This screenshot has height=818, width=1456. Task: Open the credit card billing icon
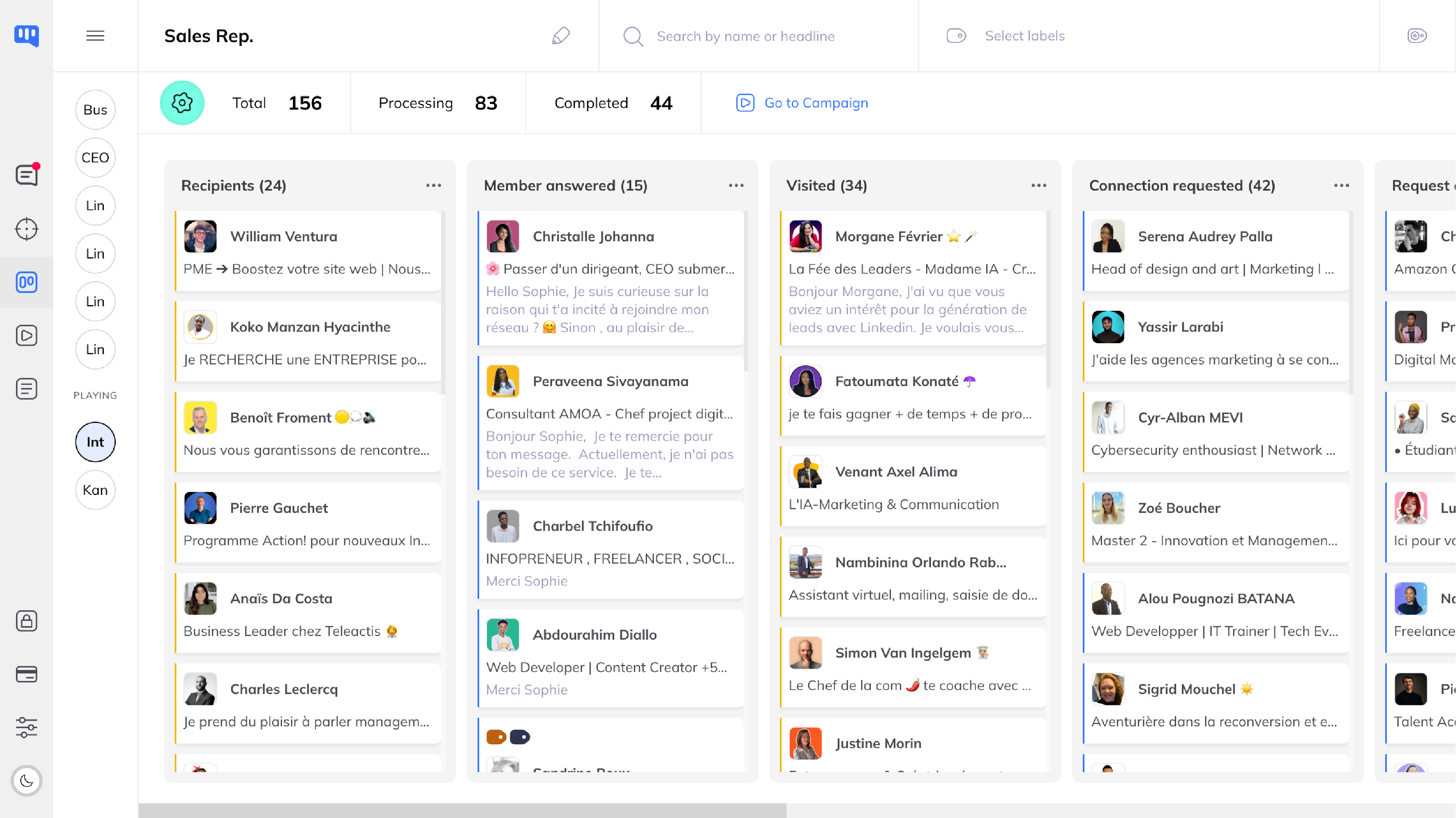27,674
